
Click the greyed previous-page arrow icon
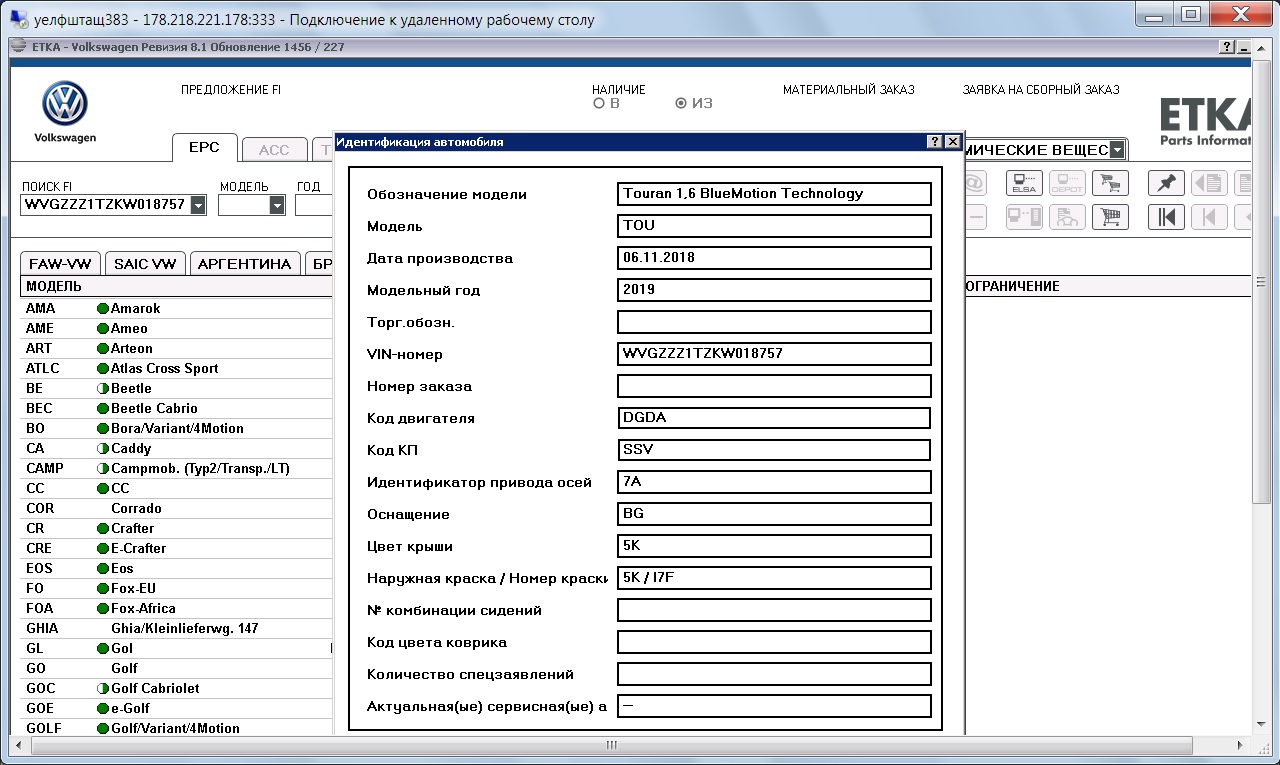pyautogui.click(x=1209, y=216)
